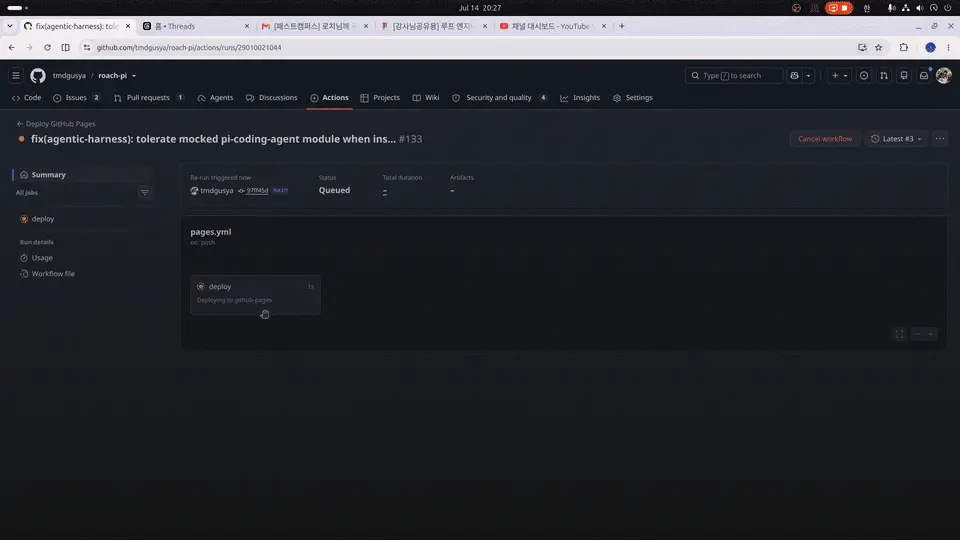Bookmark this page with star icon
Image resolution: width=960 pixels, height=540 pixels.
coord(879,47)
